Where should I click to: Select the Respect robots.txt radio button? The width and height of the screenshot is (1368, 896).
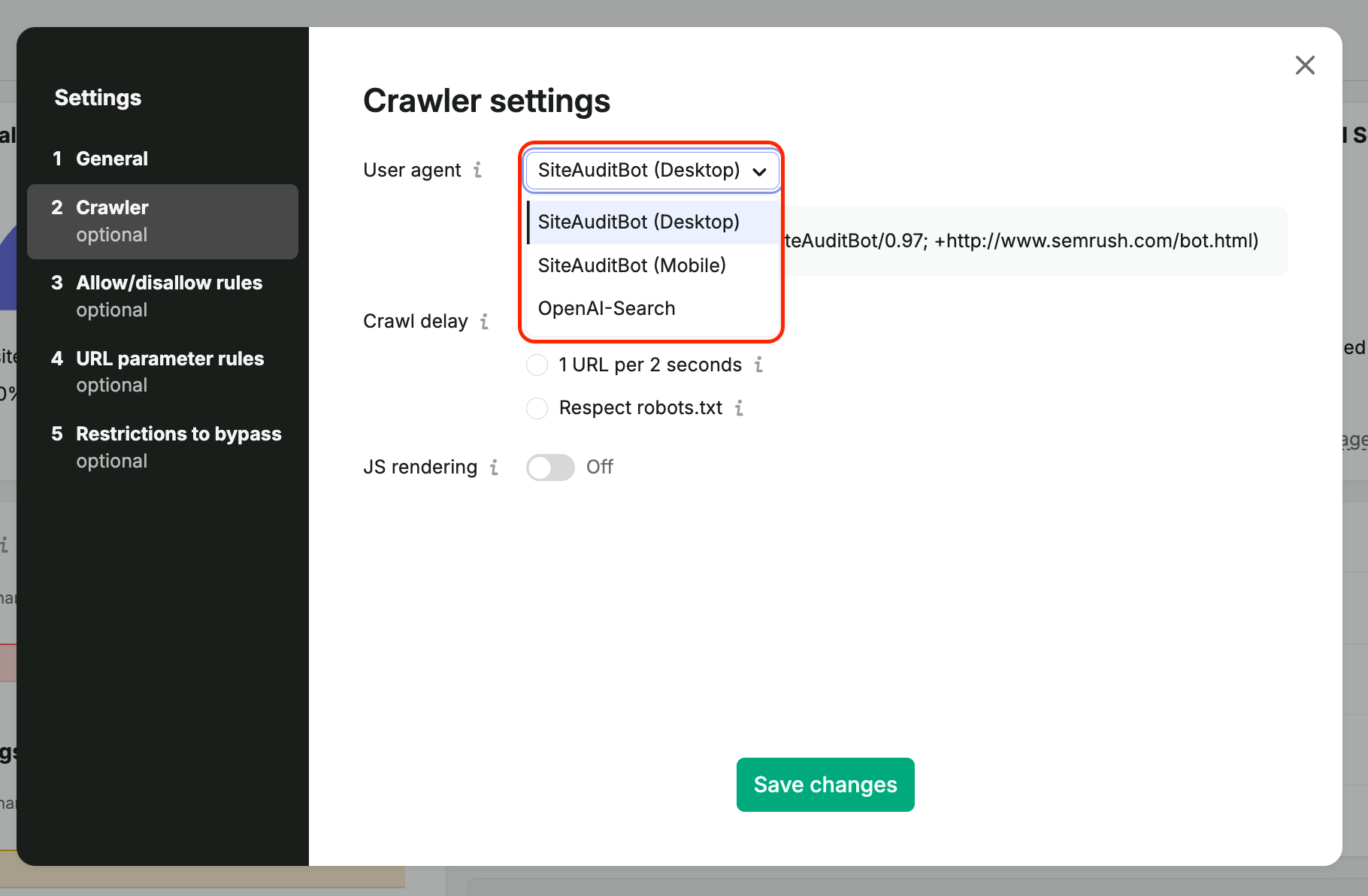537,408
